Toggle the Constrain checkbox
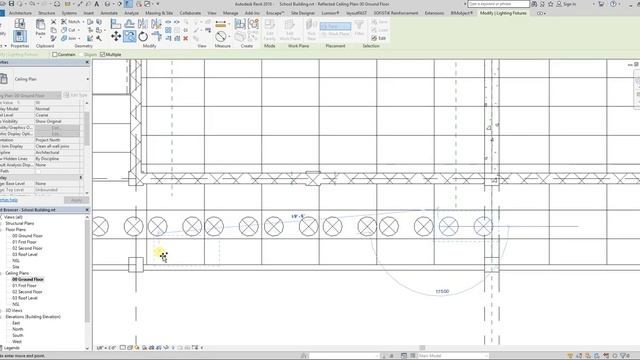Viewport: 640px width, 360px height. pyautogui.click(x=55, y=54)
